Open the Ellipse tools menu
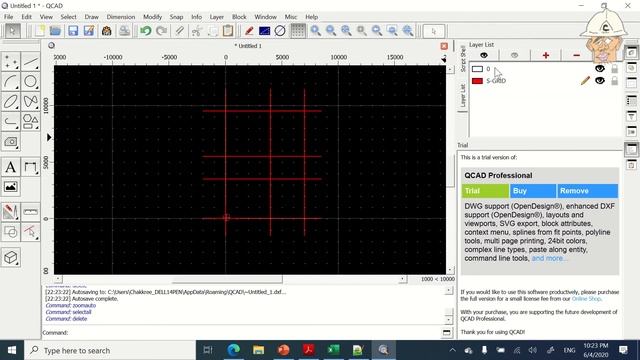This screenshot has height=360, width=640. tap(11, 102)
